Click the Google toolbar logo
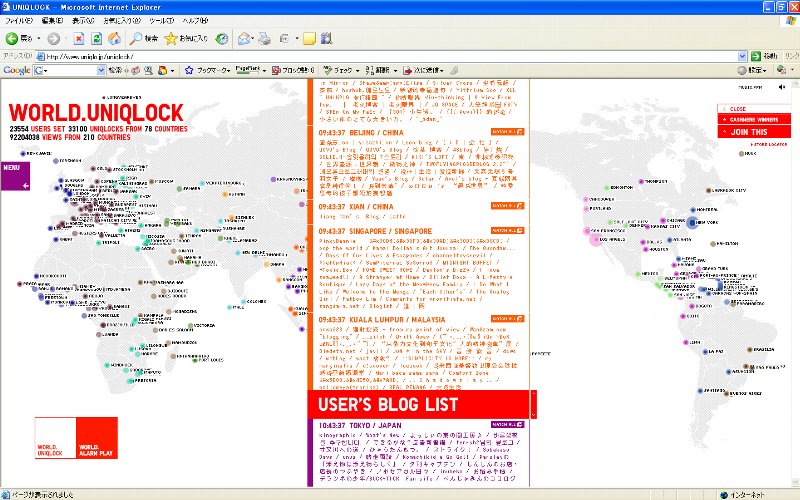The height and width of the screenshot is (500, 800). (x=17, y=70)
